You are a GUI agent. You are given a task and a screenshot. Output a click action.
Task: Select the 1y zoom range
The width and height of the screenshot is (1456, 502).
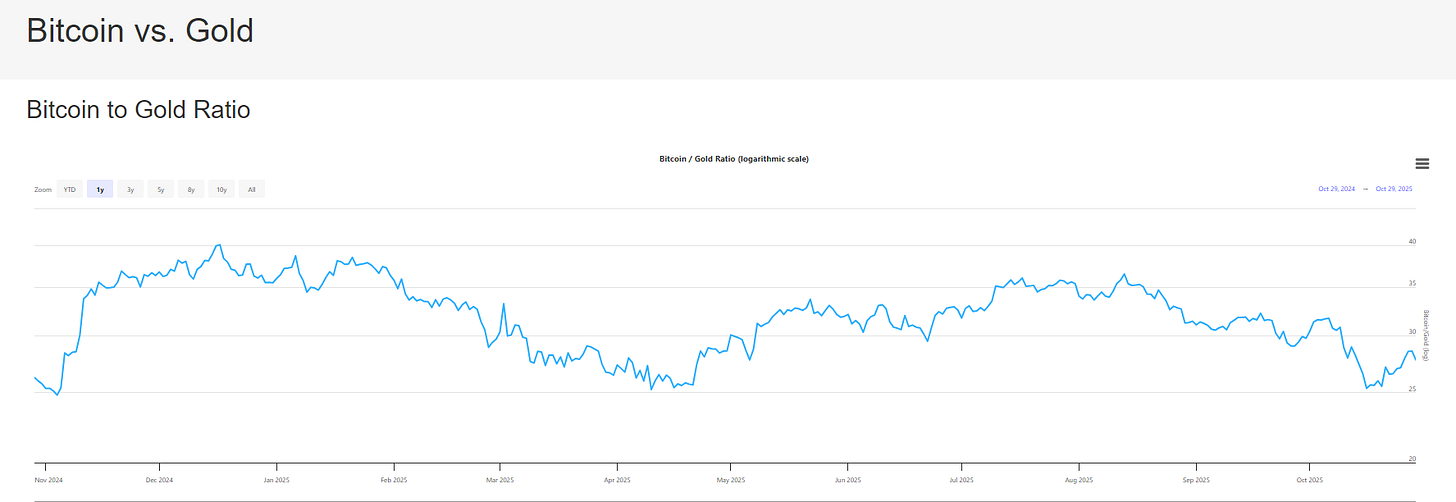pyautogui.click(x=100, y=189)
